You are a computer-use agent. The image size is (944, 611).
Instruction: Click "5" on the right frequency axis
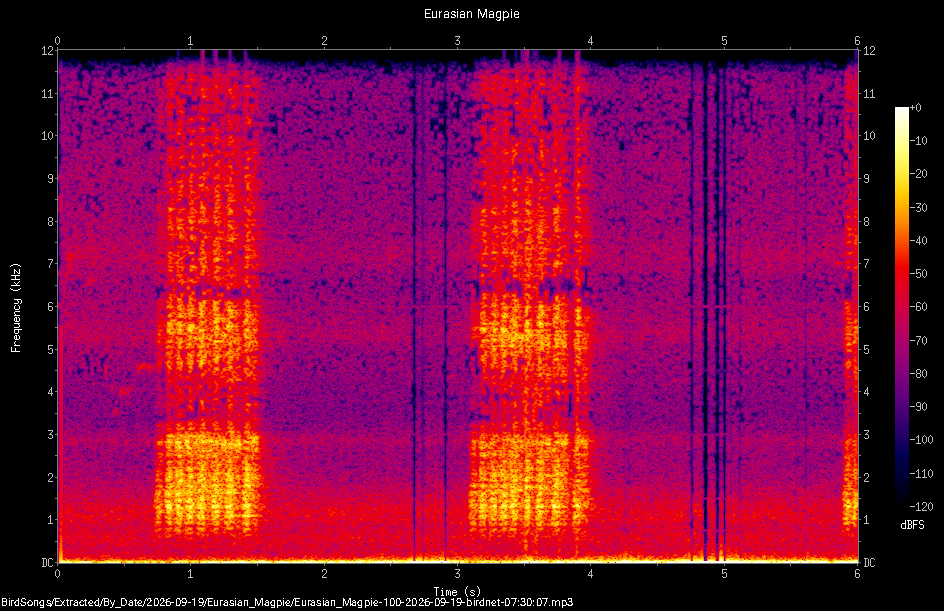(x=866, y=350)
